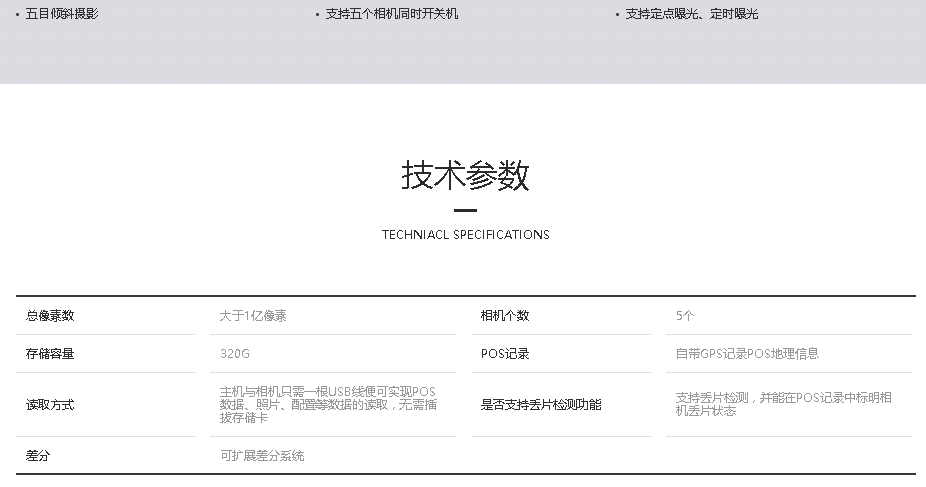Click the 可扩展差分系统 value
This screenshot has width=926, height=487.
(x=262, y=456)
